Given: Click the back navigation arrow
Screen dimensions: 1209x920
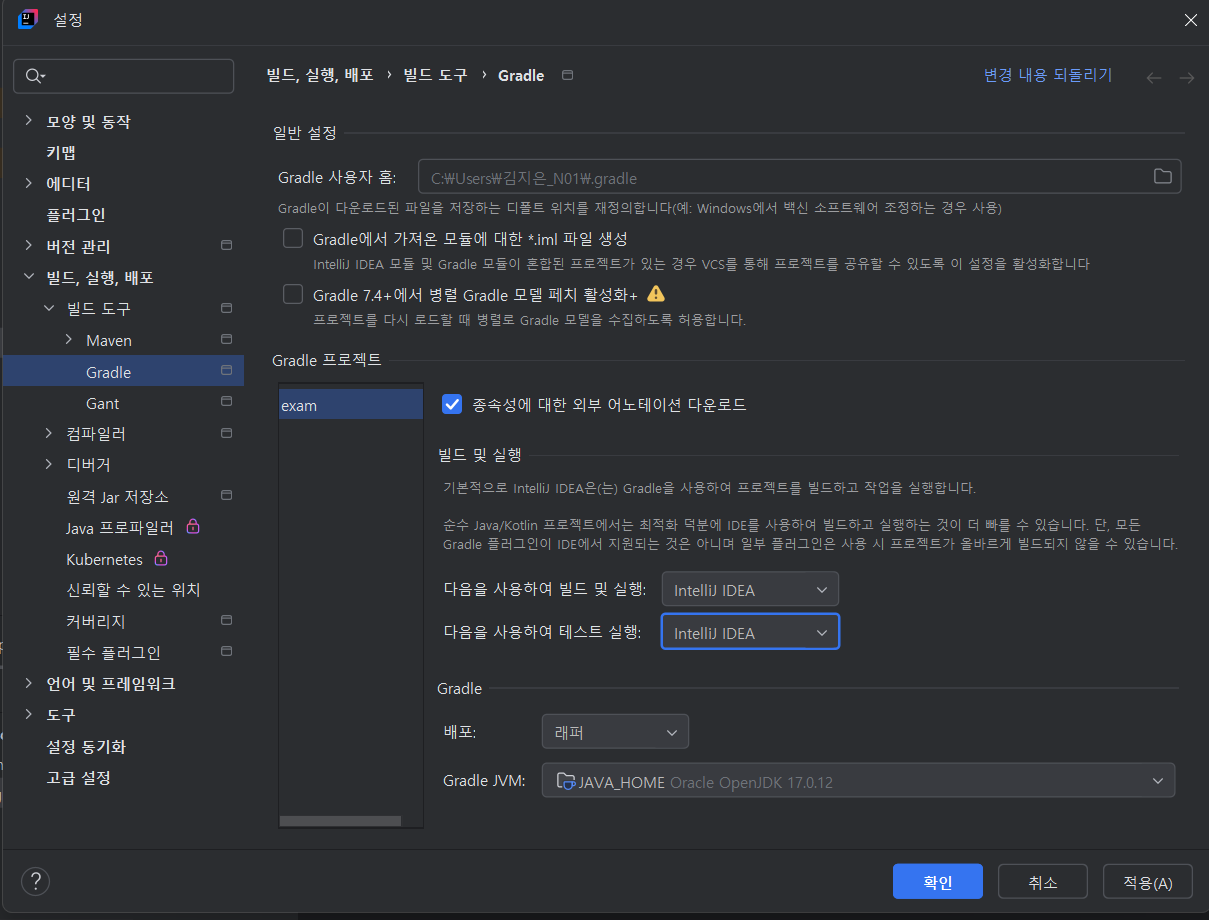Looking at the screenshot, I should (1154, 77).
